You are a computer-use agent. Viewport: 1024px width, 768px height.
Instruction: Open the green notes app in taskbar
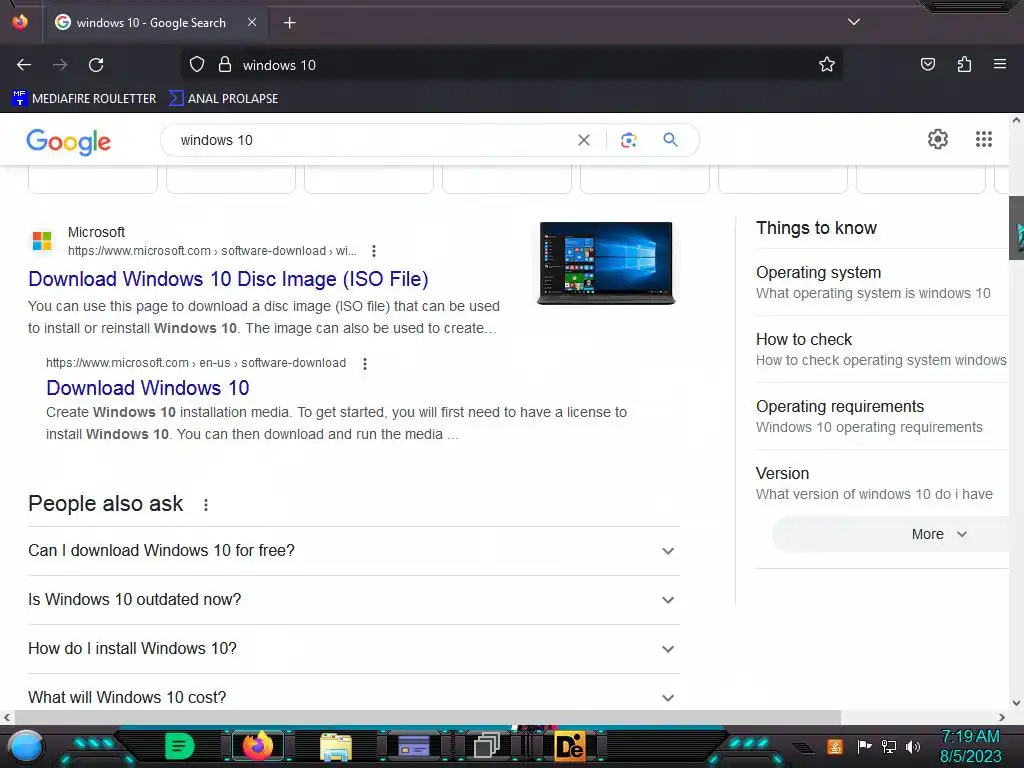click(x=179, y=746)
